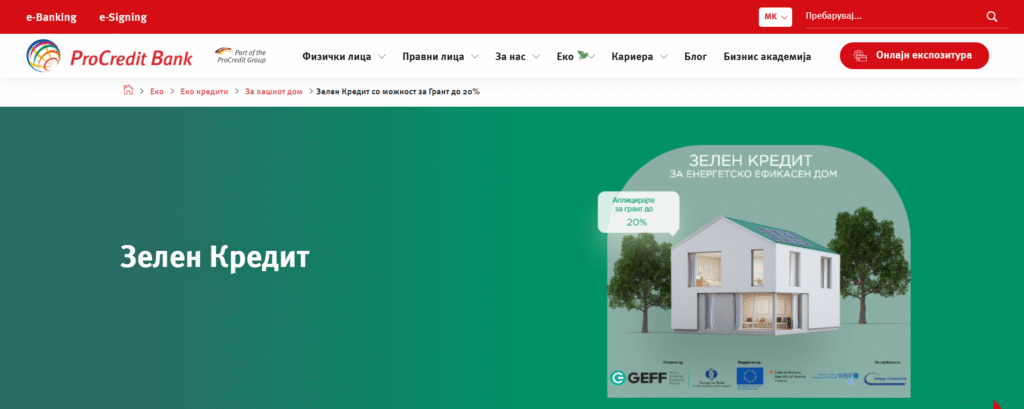Open the MK language dropdown
Viewport: 1024px width, 409px height.
click(776, 17)
